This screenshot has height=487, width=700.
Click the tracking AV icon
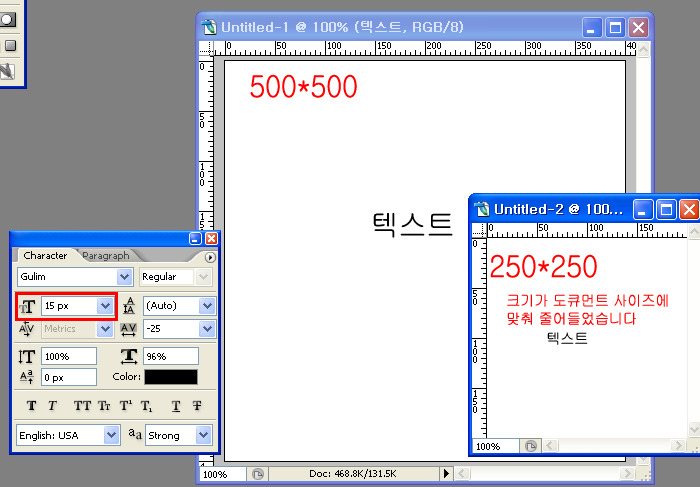[x=129, y=329]
